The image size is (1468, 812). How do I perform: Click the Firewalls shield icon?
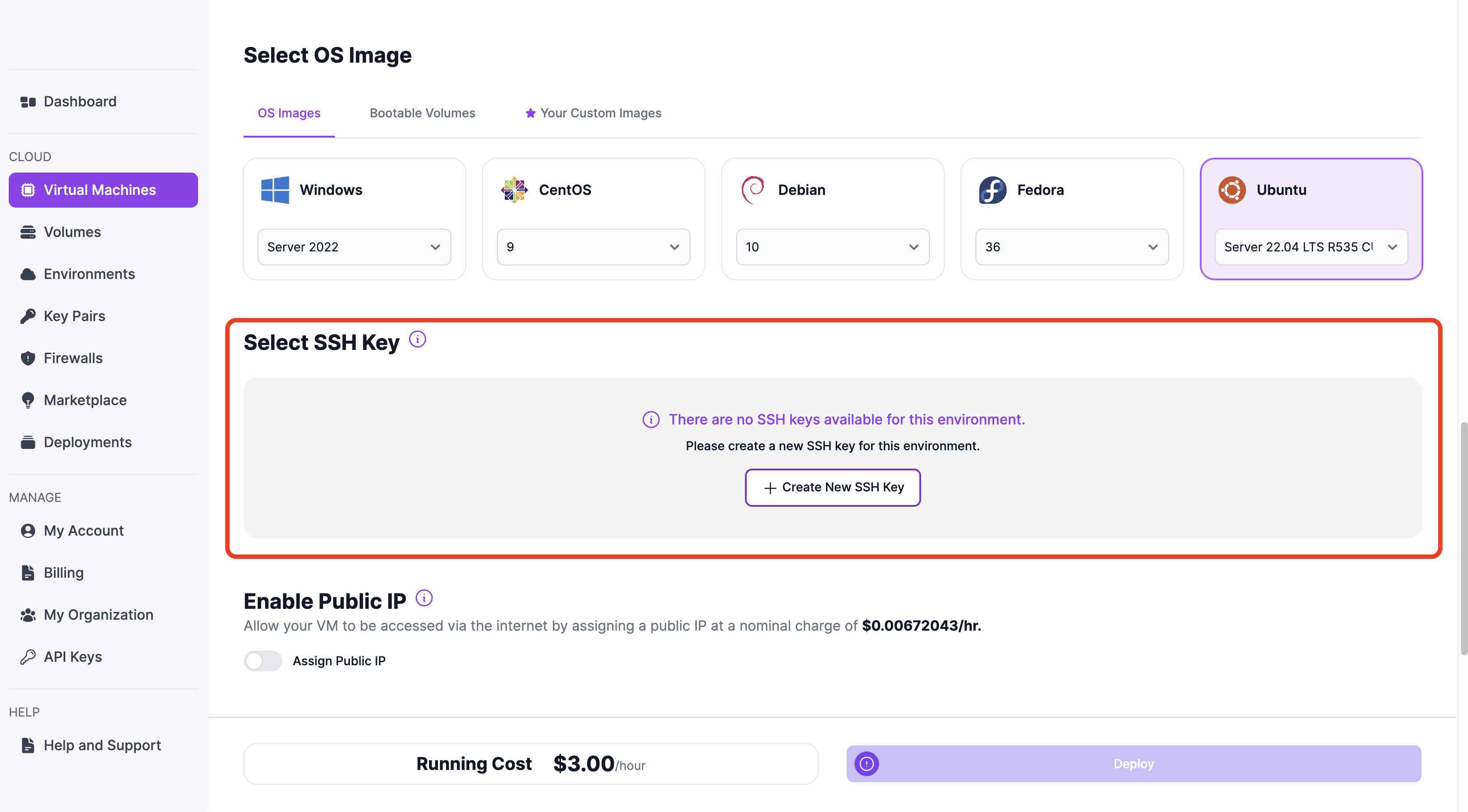point(27,358)
